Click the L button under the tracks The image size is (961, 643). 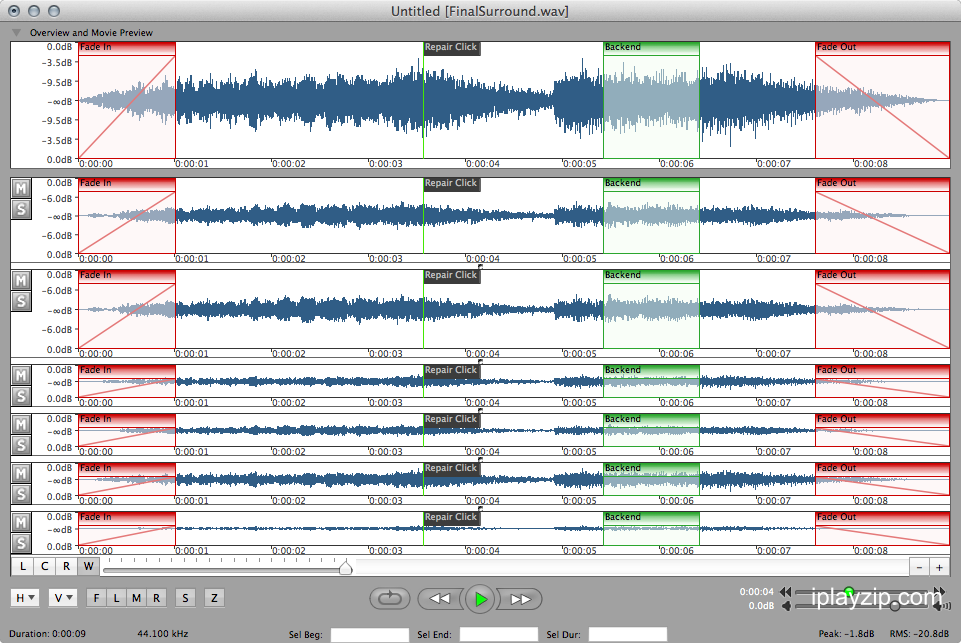tap(23, 566)
